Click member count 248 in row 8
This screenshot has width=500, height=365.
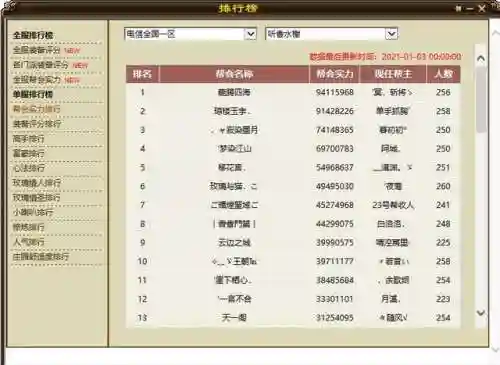pos(443,224)
